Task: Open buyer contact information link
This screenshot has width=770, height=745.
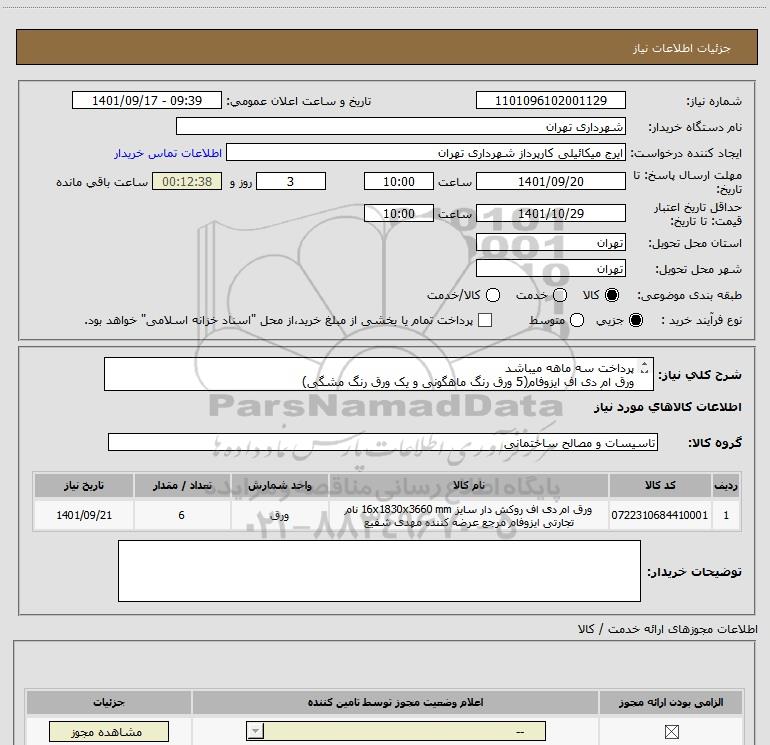Action: tap(168, 153)
